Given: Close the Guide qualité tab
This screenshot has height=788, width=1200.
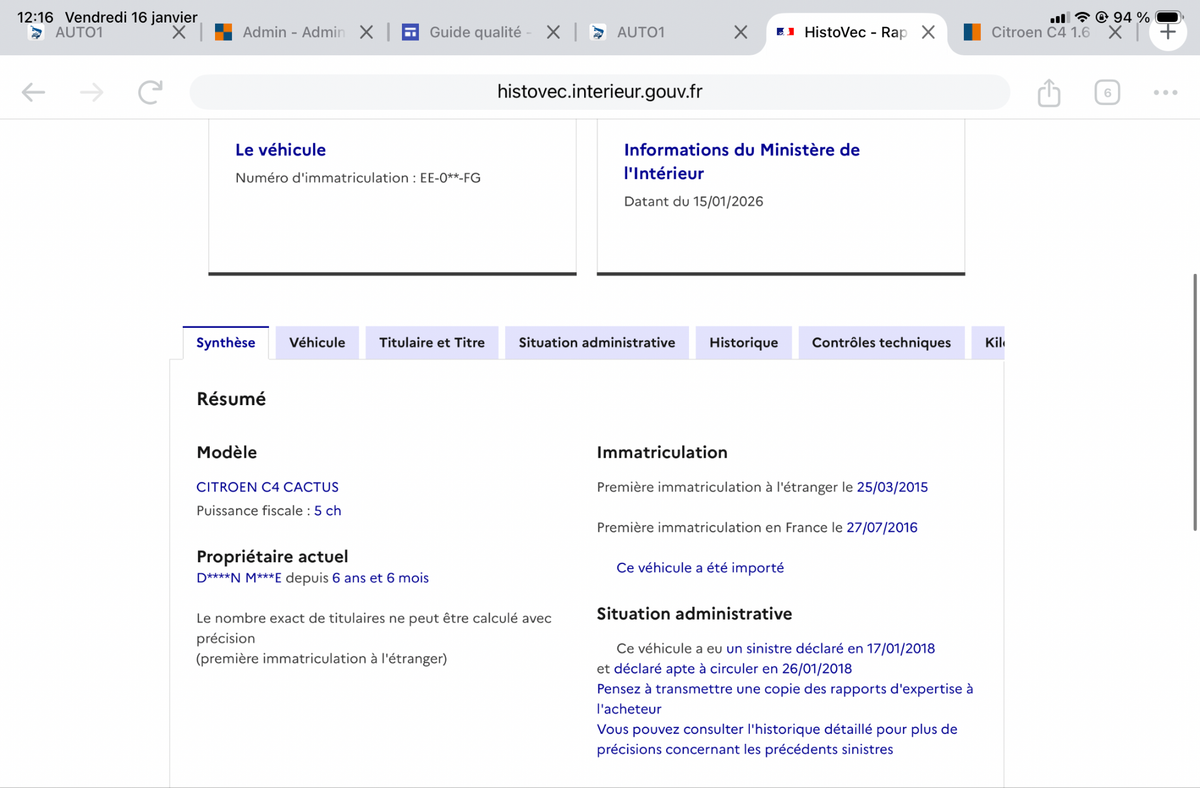Looking at the screenshot, I should 553,32.
